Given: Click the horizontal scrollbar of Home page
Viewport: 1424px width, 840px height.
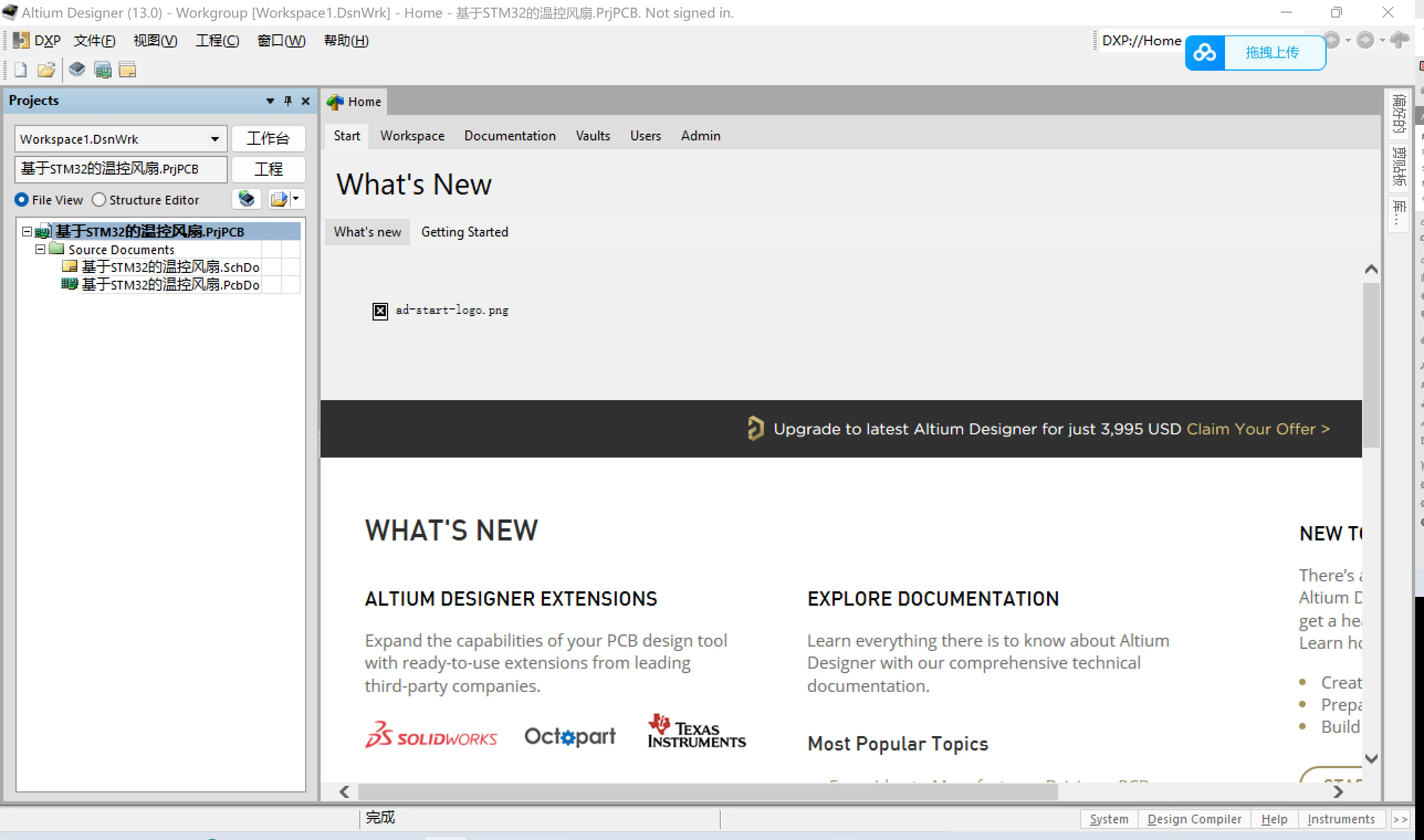Looking at the screenshot, I should 708,791.
